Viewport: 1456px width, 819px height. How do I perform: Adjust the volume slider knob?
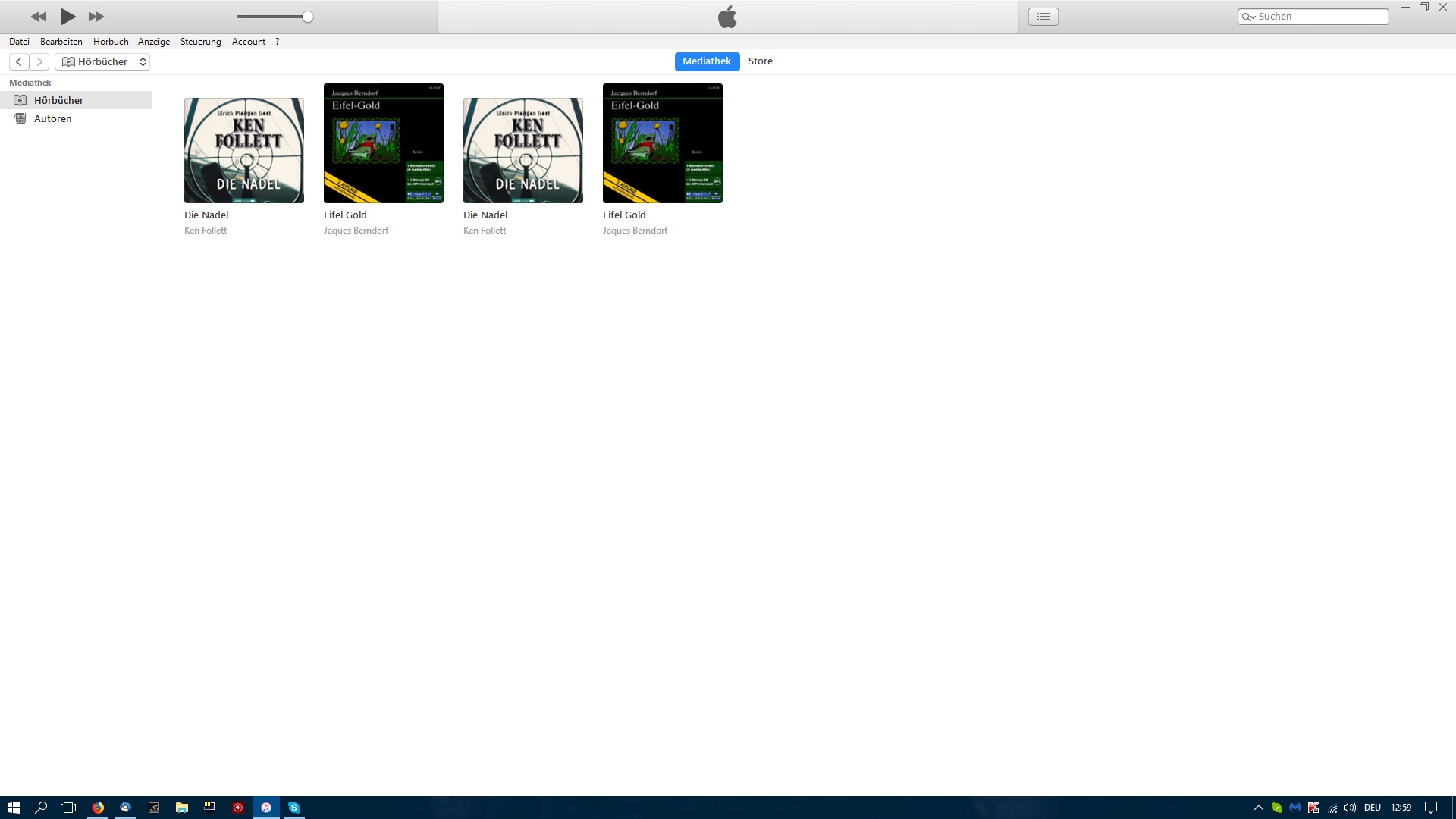(x=308, y=17)
